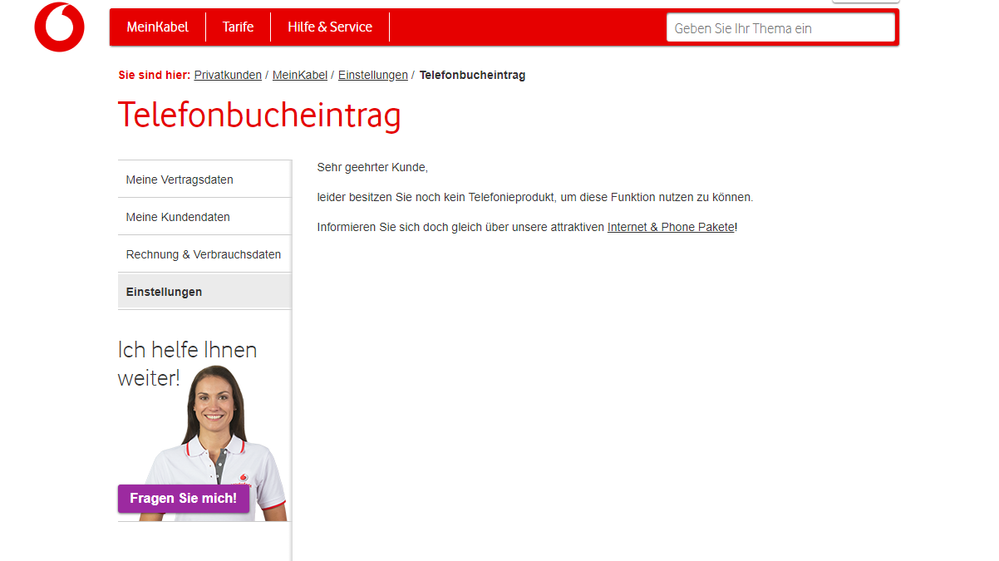This screenshot has width=999, height=561.
Task: Go to MeinKabel breadcrumb link
Action: click(x=299, y=75)
